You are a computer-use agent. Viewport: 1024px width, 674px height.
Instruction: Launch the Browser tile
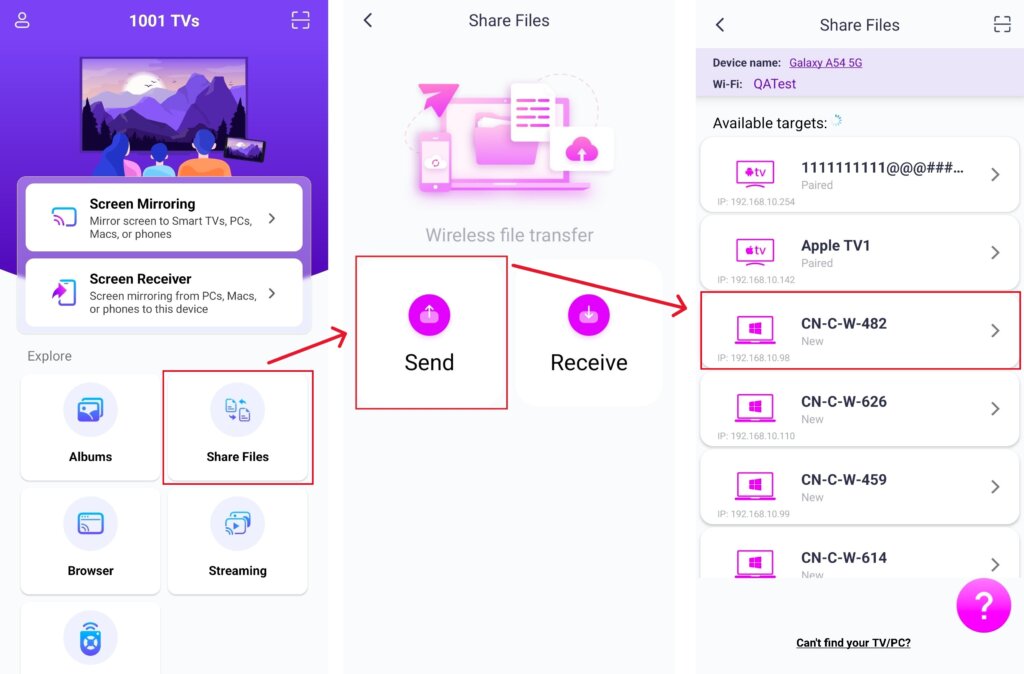[90, 541]
